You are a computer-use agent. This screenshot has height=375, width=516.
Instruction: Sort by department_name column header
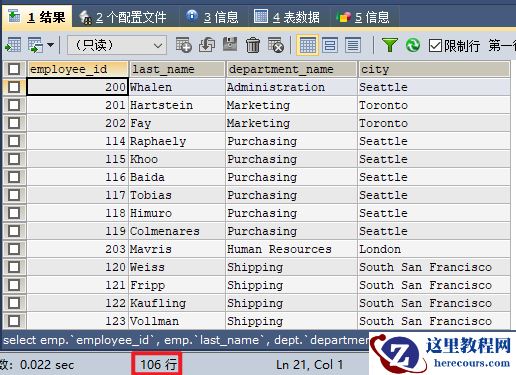(x=291, y=69)
